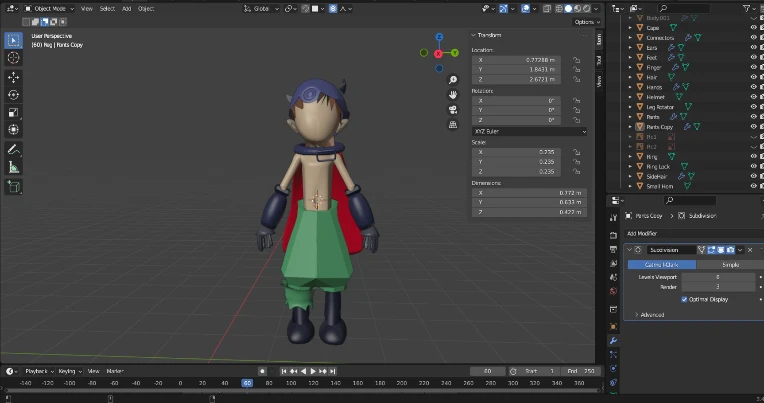Select the Select Box tool
Image resolution: width=764 pixels, height=403 pixels.
[x=13, y=40]
